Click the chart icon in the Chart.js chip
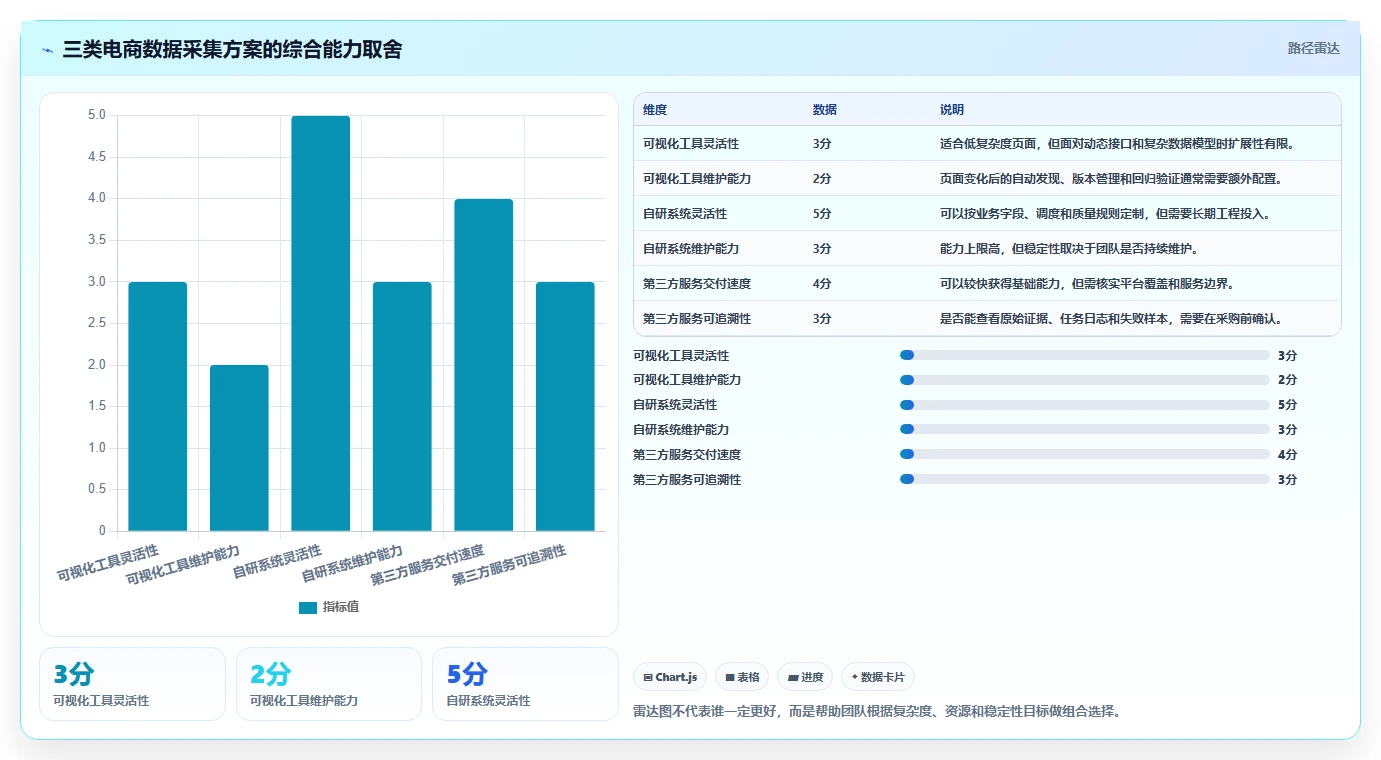 click(x=648, y=677)
